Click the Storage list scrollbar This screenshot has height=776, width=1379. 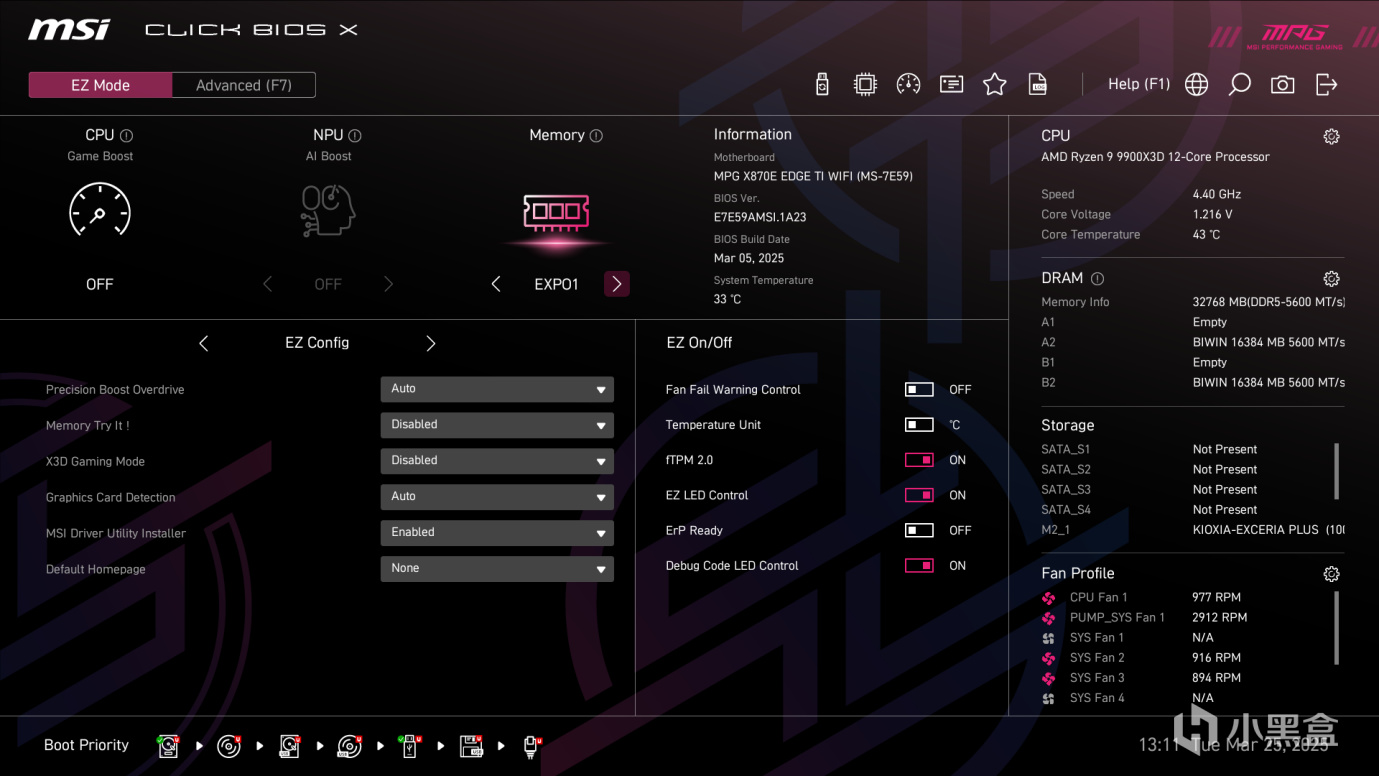coord(1336,470)
